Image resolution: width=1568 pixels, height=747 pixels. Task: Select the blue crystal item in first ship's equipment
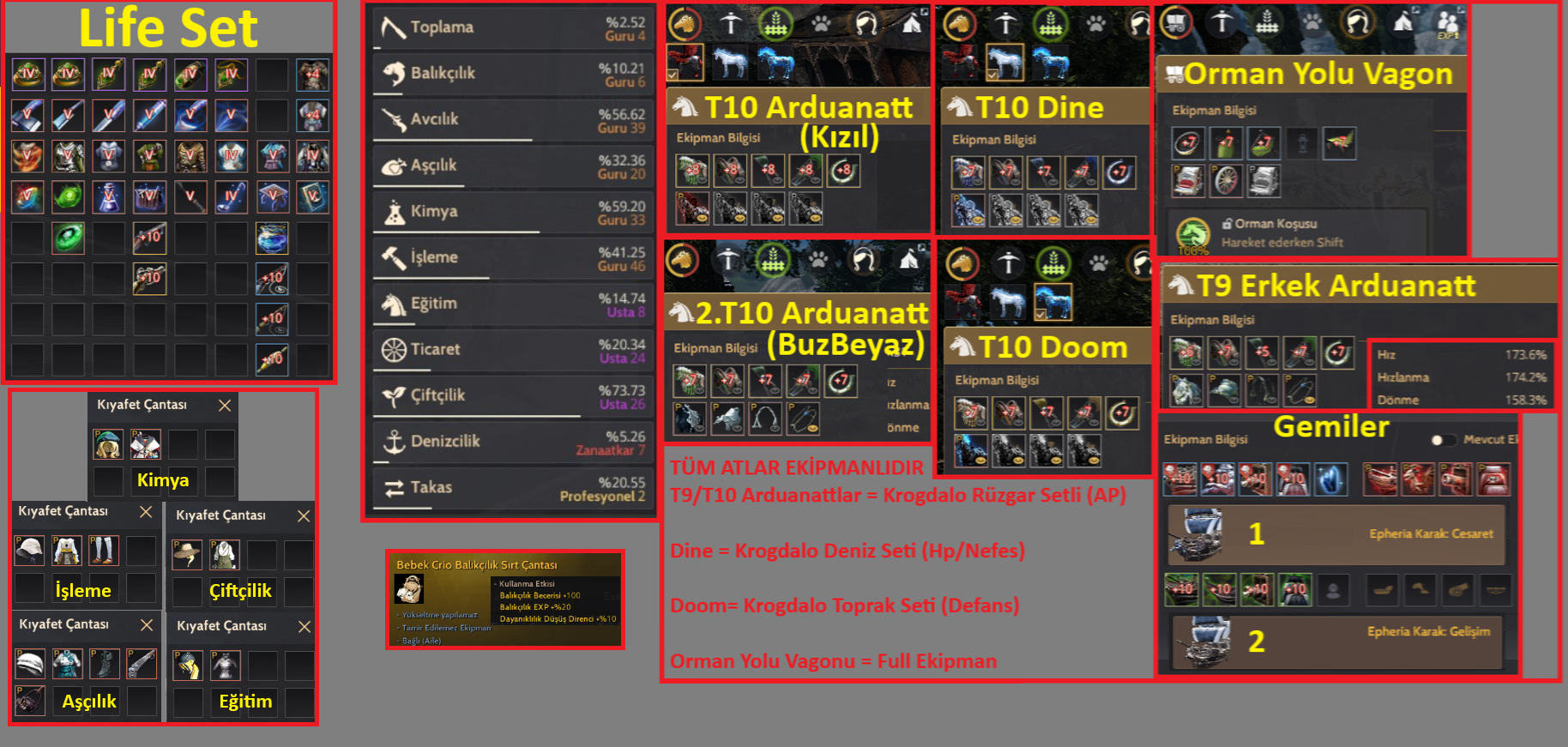tap(1330, 479)
